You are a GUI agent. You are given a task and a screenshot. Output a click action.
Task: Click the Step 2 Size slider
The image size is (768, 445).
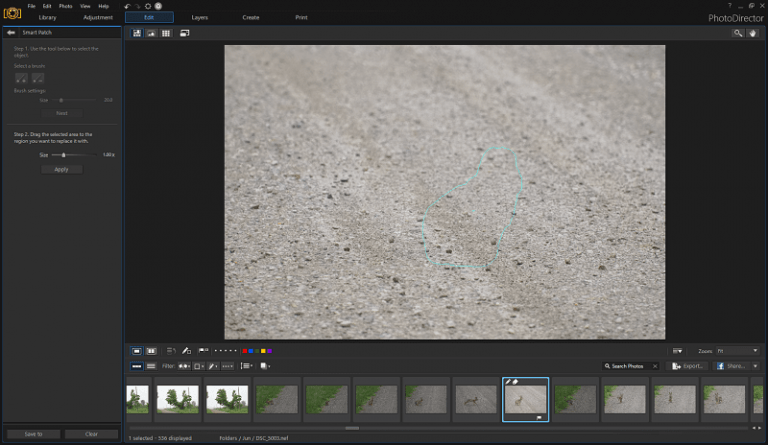[74, 155]
